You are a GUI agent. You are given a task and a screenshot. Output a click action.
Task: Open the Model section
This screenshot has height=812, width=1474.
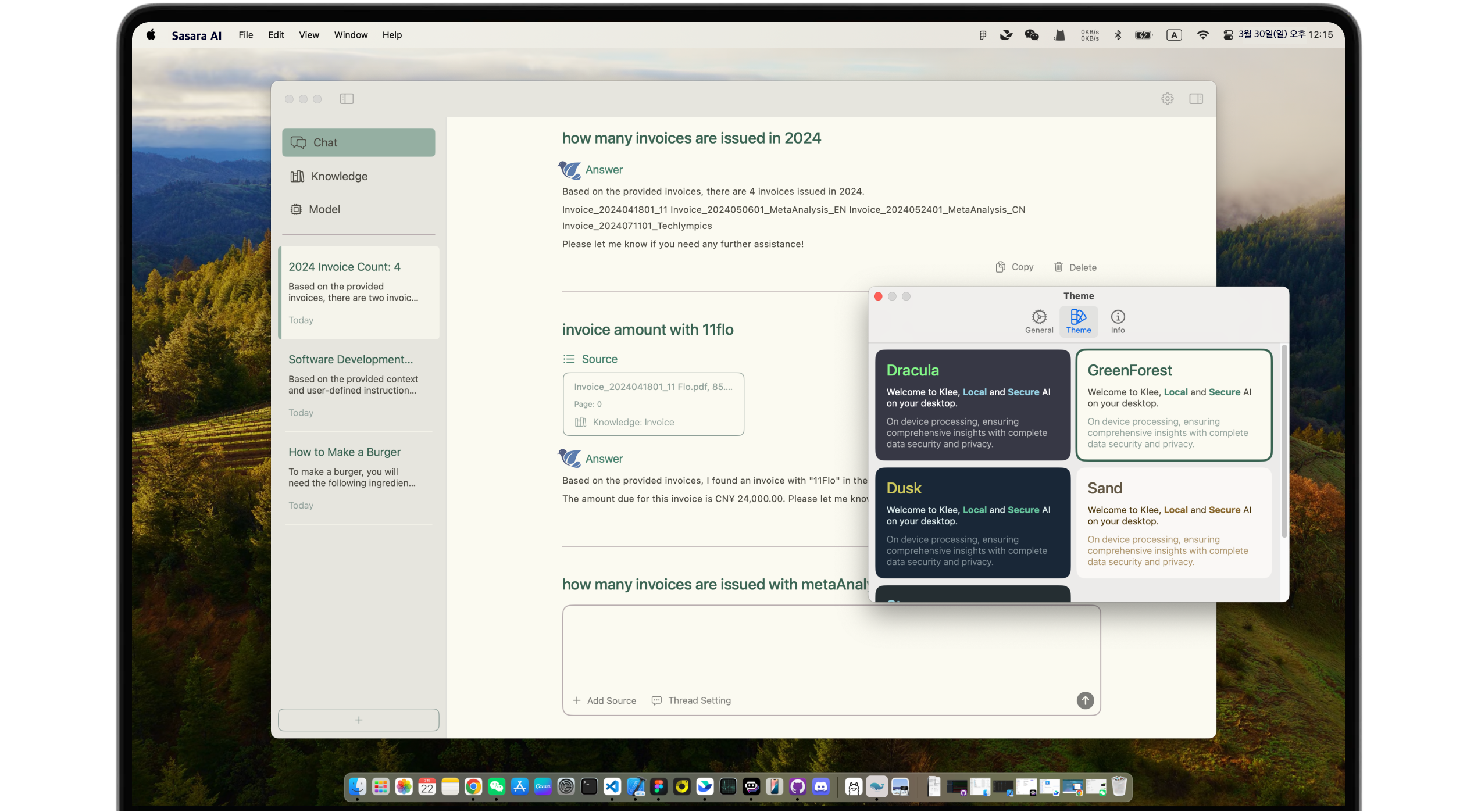(324, 209)
